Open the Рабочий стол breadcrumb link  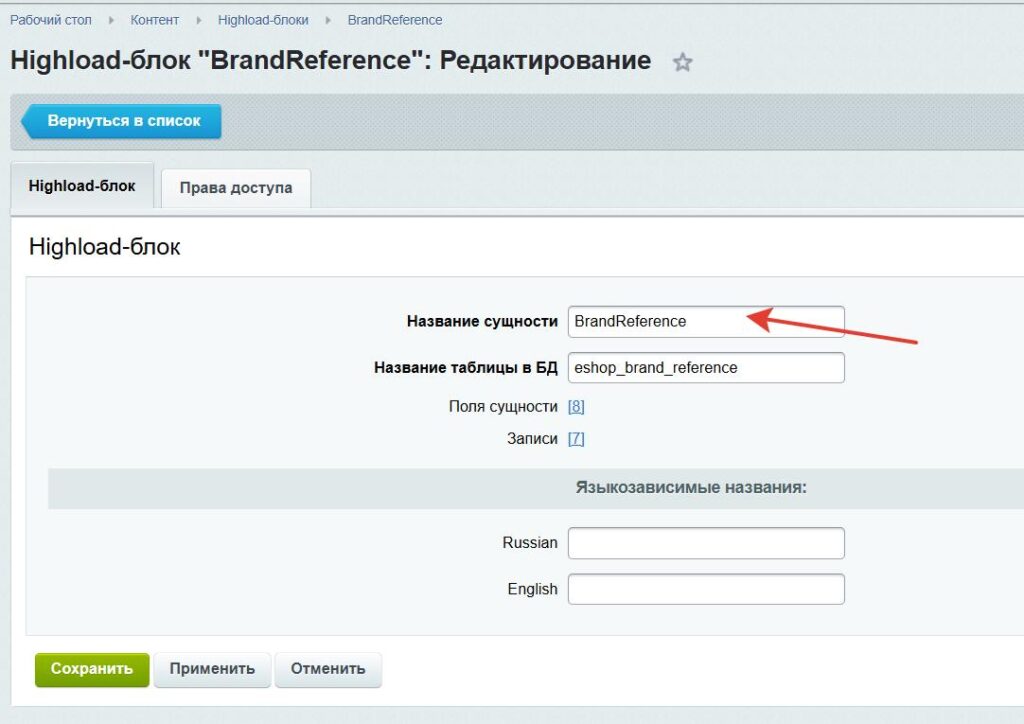[x=51, y=20]
